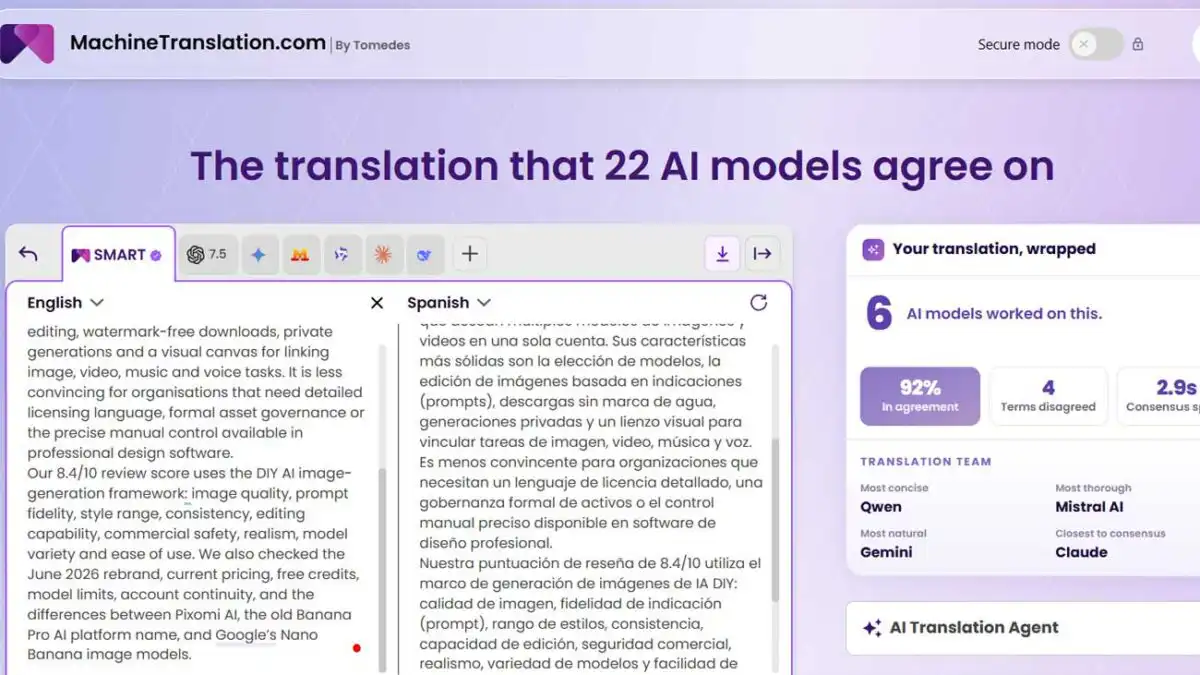Image resolution: width=1200 pixels, height=675 pixels.
Task: Download the translation
Action: click(722, 254)
